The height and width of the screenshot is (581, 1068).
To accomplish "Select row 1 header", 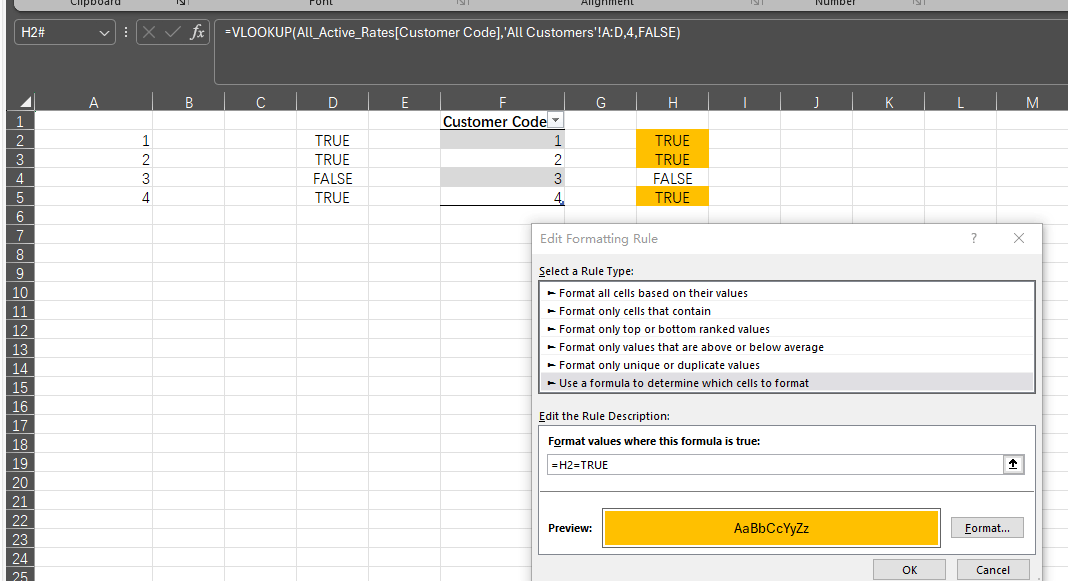I will click(20, 121).
